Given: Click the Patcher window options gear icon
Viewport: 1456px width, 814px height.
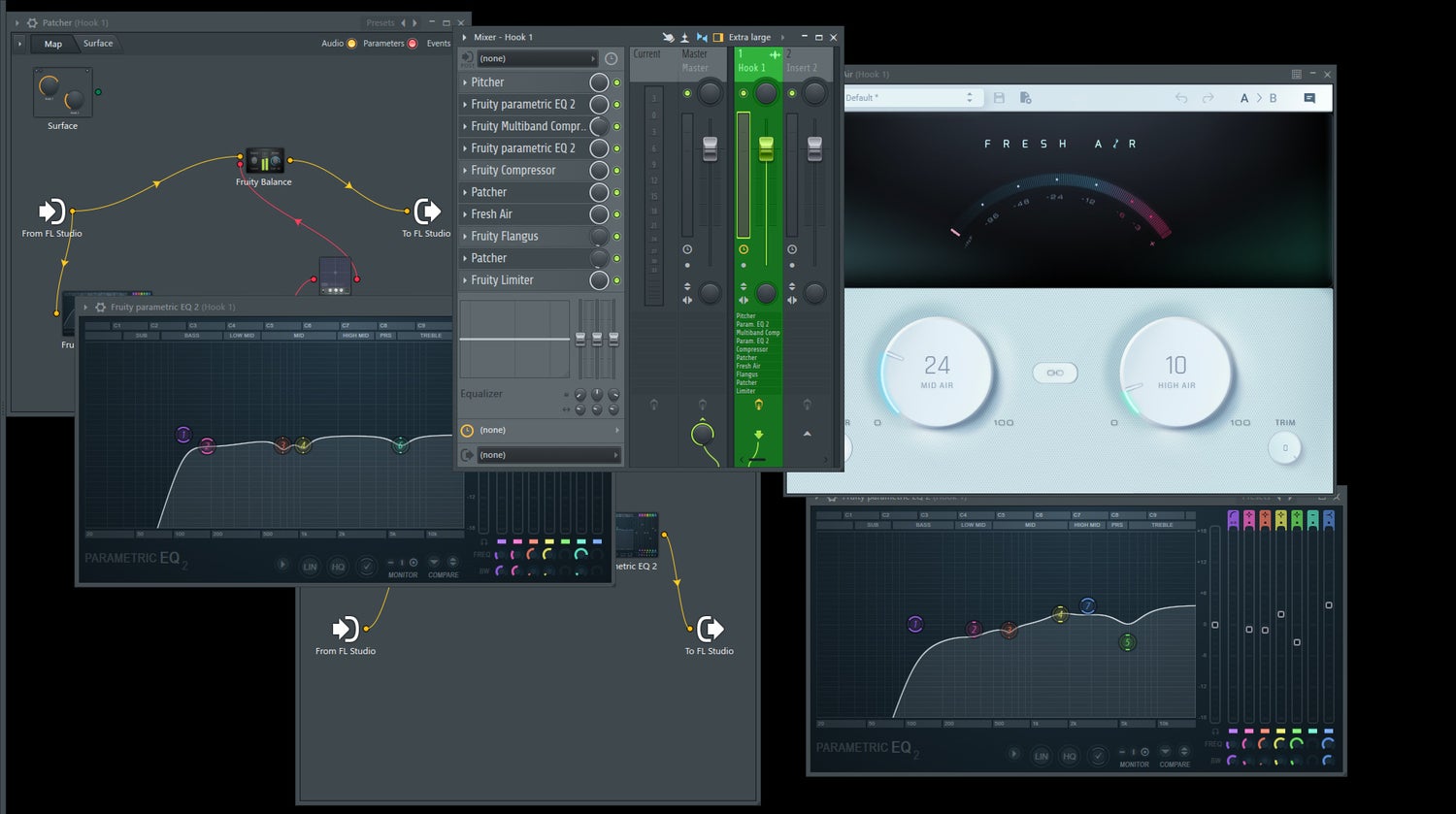Looking at the screenshot, I should point(32,22).
